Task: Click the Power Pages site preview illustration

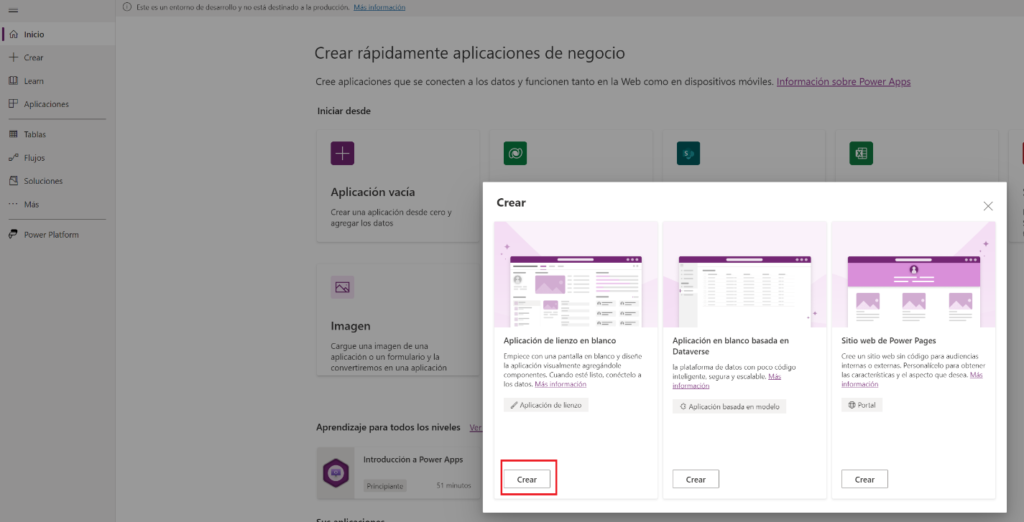Action: (914, 274)
